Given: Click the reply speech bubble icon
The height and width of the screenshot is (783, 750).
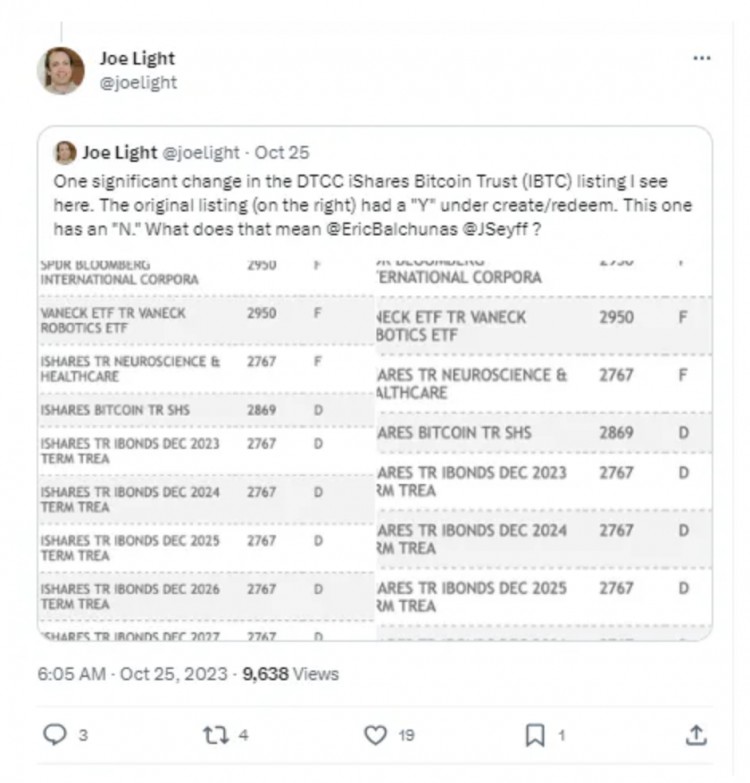Looking at the screenshot, I should [54, 735].
